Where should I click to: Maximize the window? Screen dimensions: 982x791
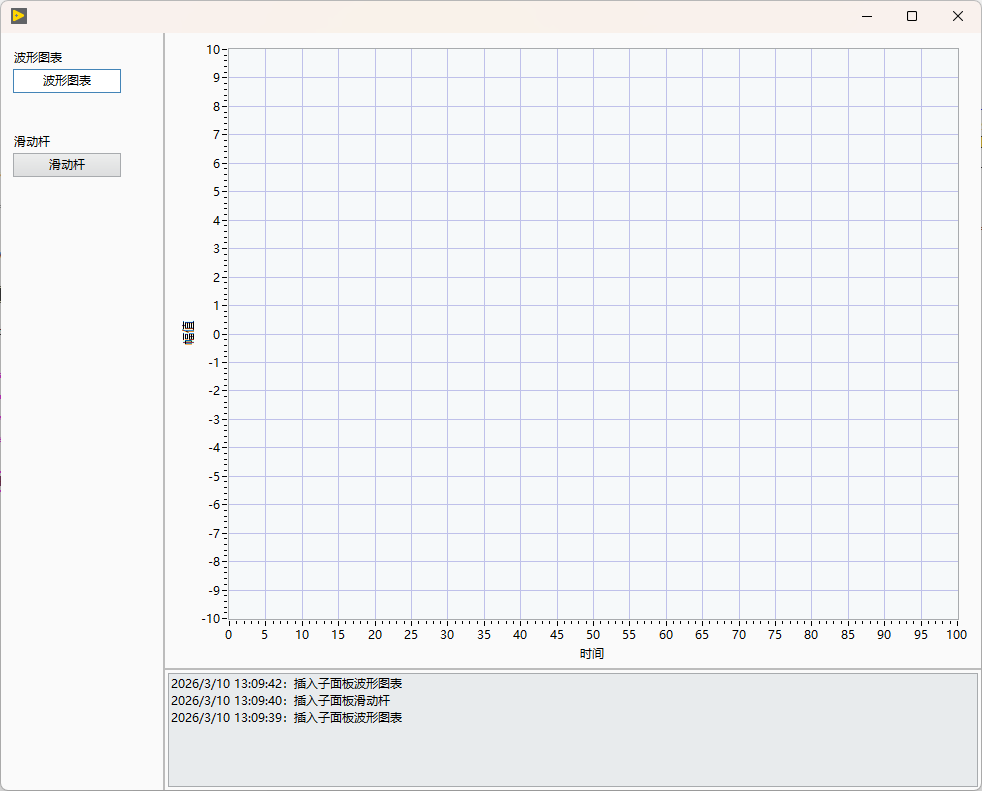tap(912, 16)
